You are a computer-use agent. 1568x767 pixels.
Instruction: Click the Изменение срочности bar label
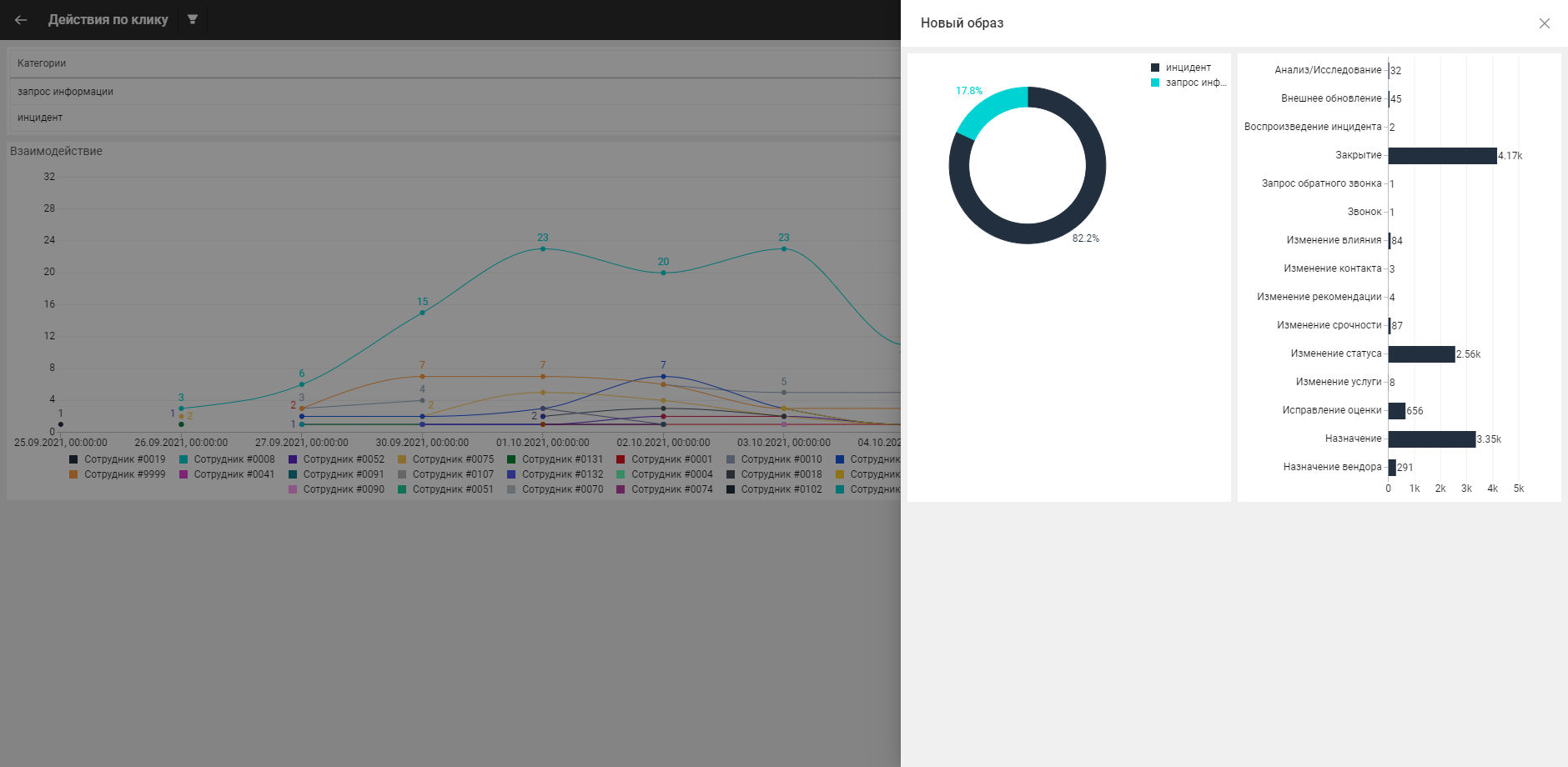point(1329,325)
